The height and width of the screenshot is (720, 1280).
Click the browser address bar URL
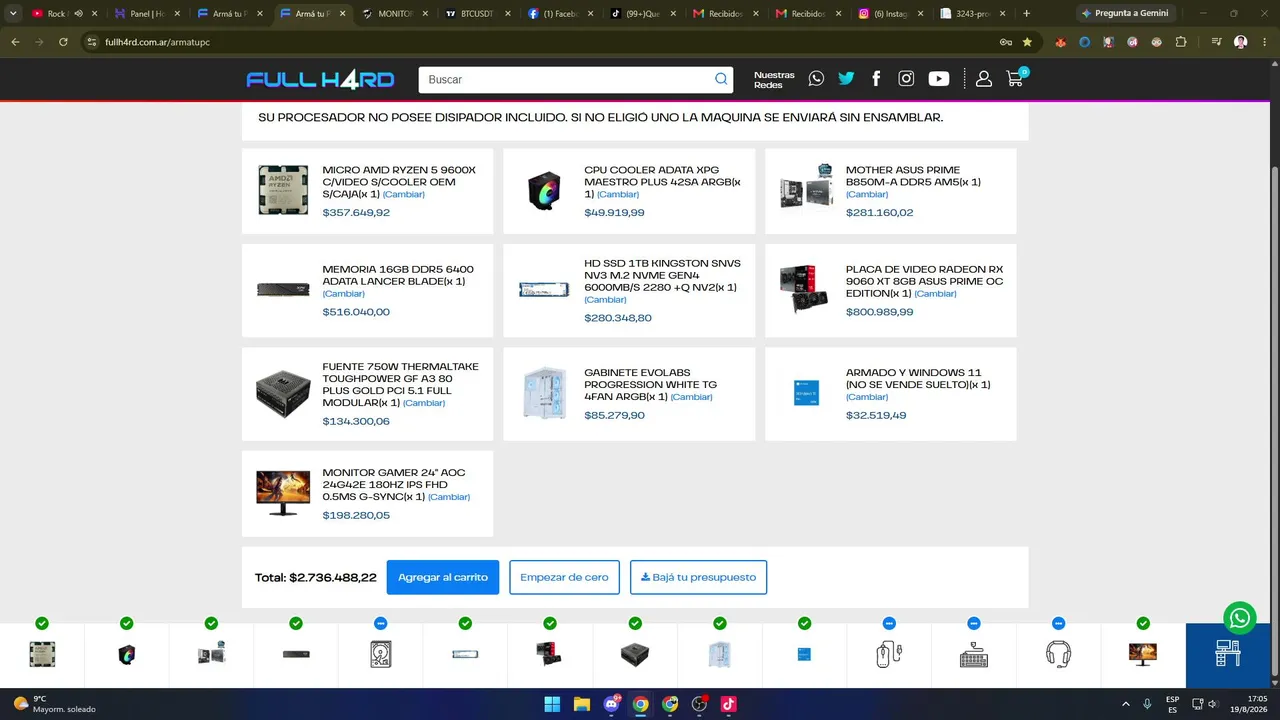click(x=157, y=42)
